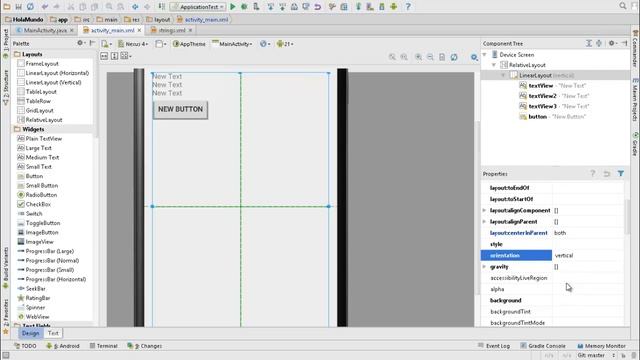Click the zoom to fit icon on the canvas
Screen dimensions: 640x360
(x=392, y=57)
